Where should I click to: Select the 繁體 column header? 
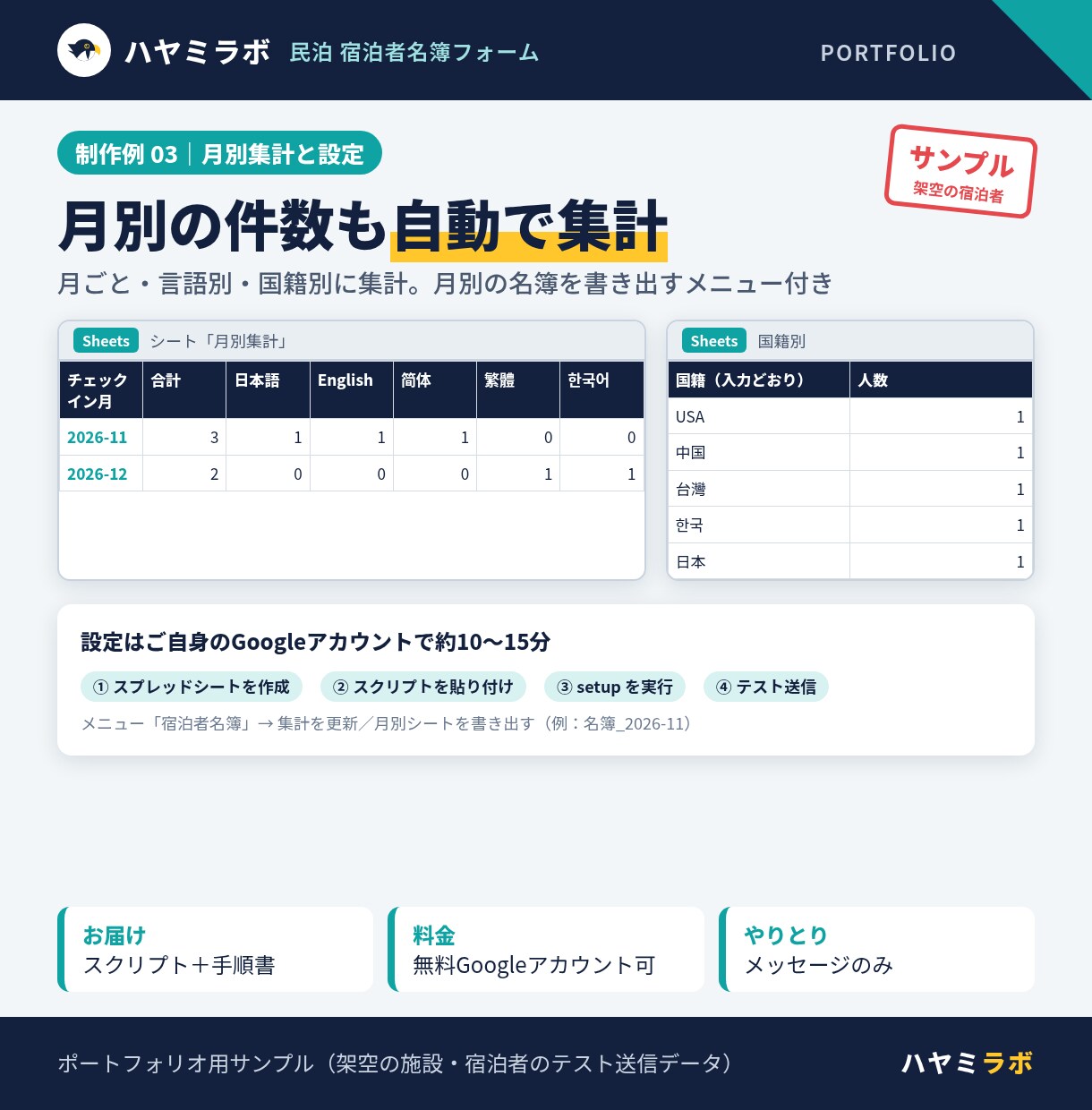click(518, 390)
